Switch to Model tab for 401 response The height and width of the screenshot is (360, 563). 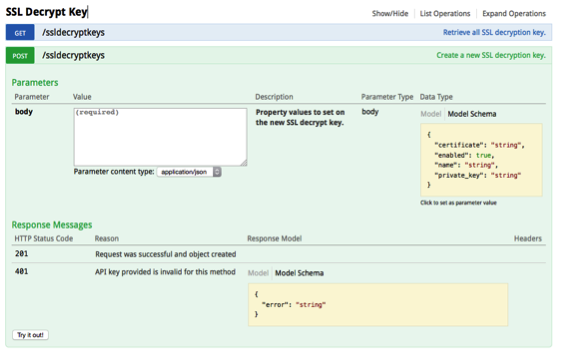[258, 273]
